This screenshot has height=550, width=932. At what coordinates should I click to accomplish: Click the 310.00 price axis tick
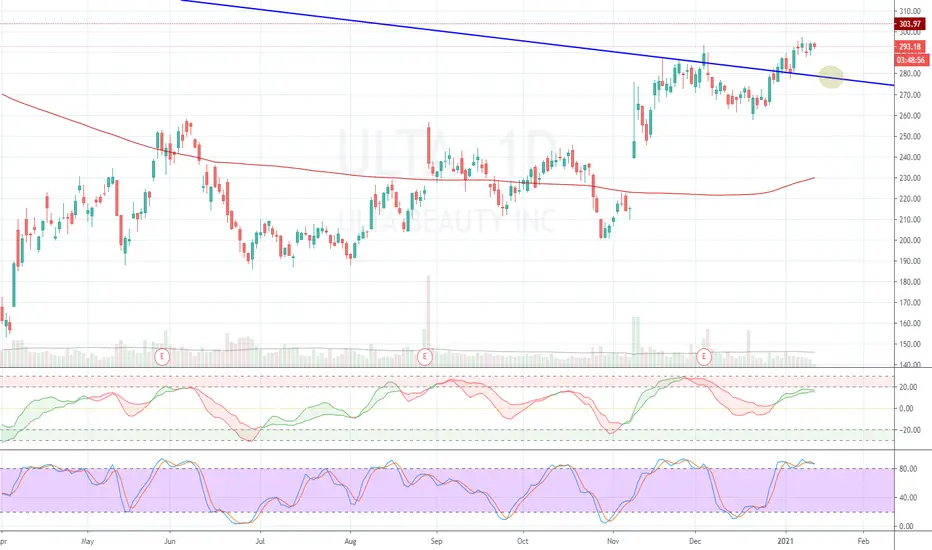[910, 11]
